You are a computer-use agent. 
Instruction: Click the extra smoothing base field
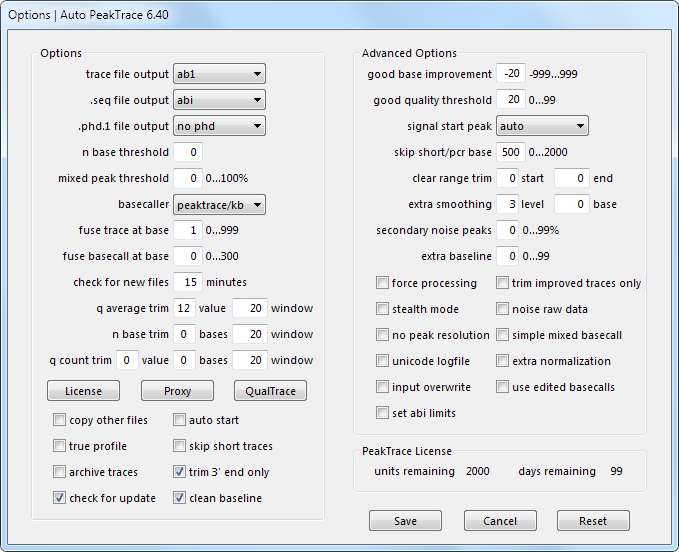pyautogui.click(x=572, y=204)
